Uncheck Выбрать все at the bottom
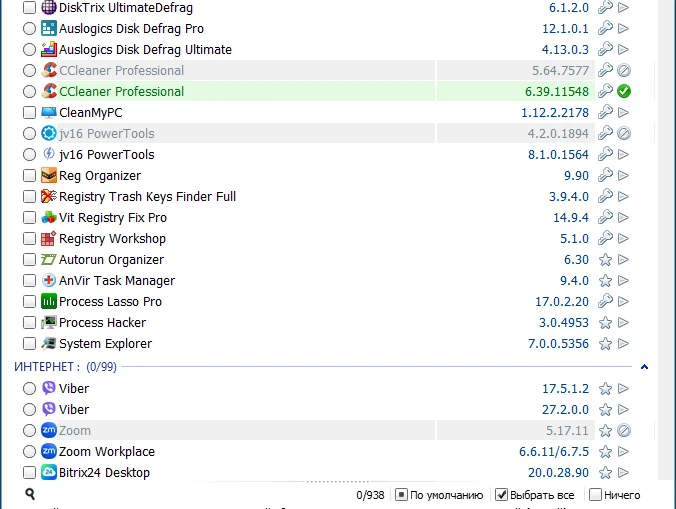Image resolution: width=676 pixels, height=509 pixels. pos(502,495)
